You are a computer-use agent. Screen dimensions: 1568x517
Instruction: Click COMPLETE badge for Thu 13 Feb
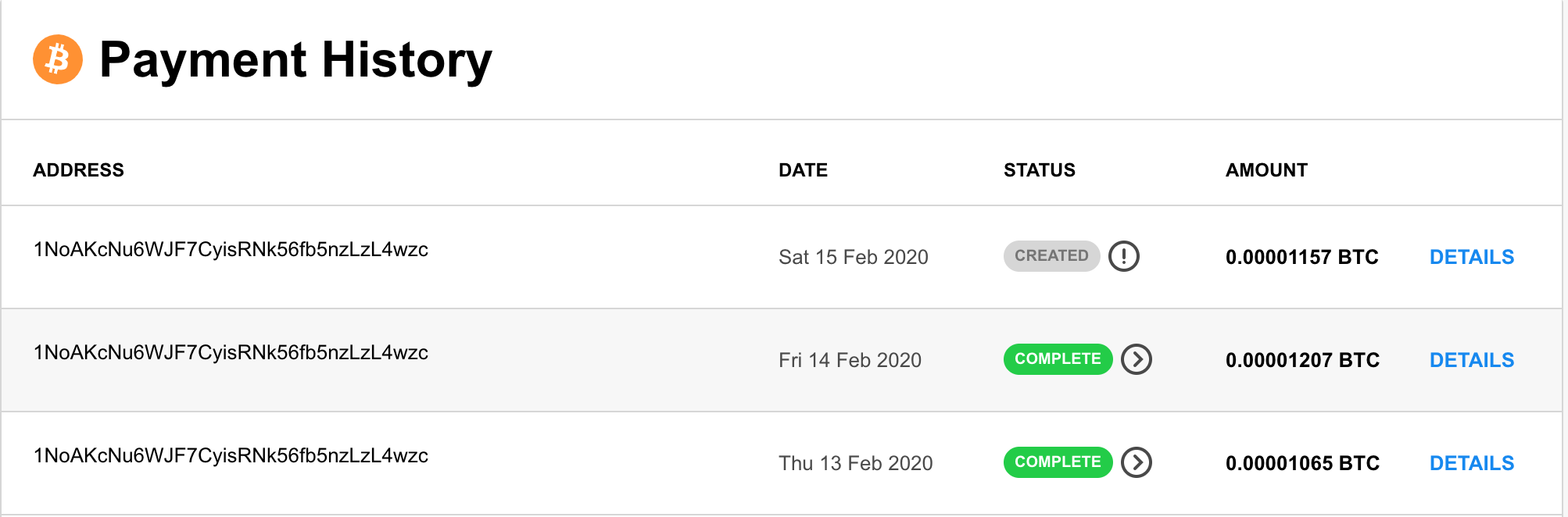tap(1058, 462)
